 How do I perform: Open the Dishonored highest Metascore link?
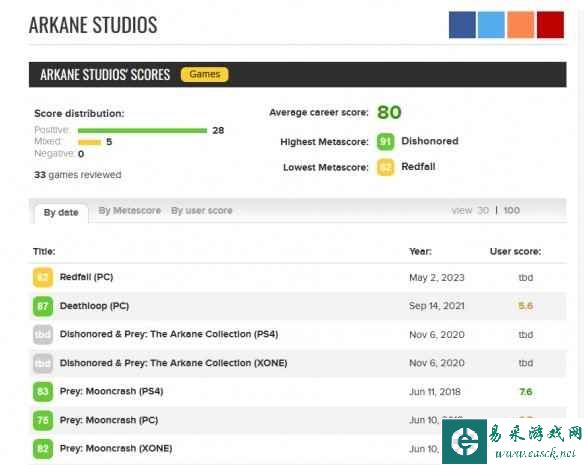430,141
